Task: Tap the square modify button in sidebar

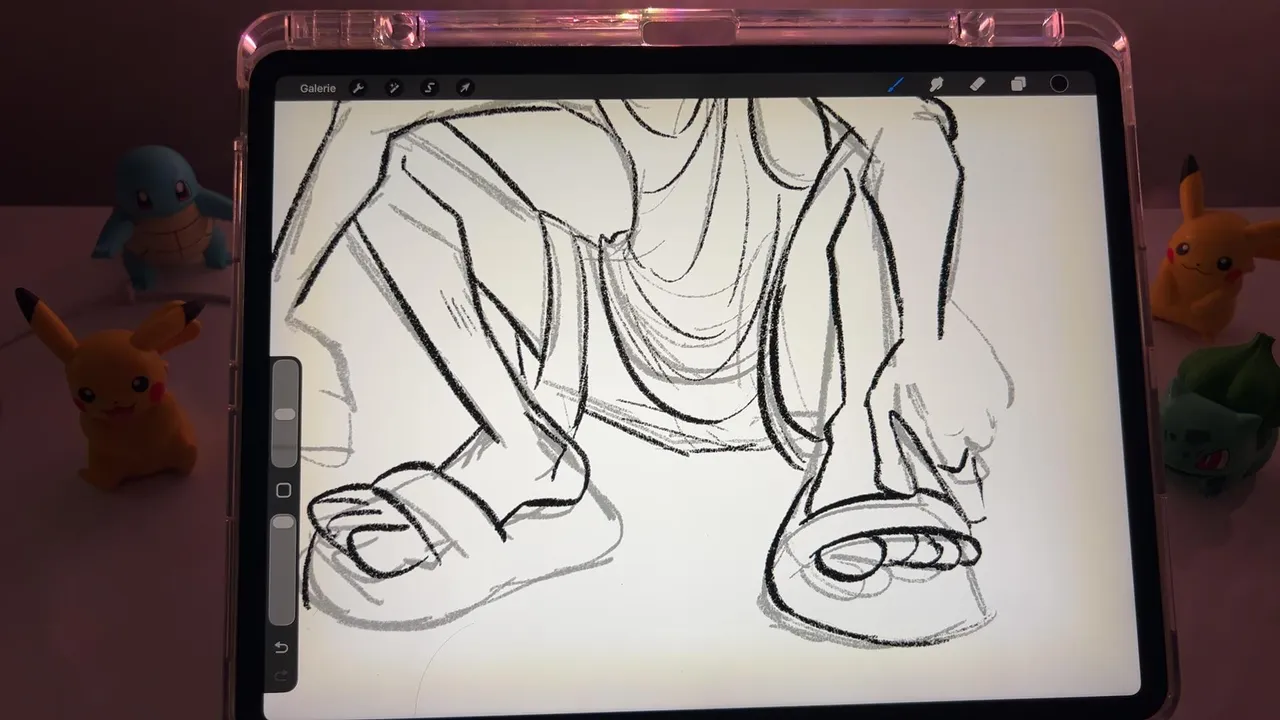Action: coord(283,490)
